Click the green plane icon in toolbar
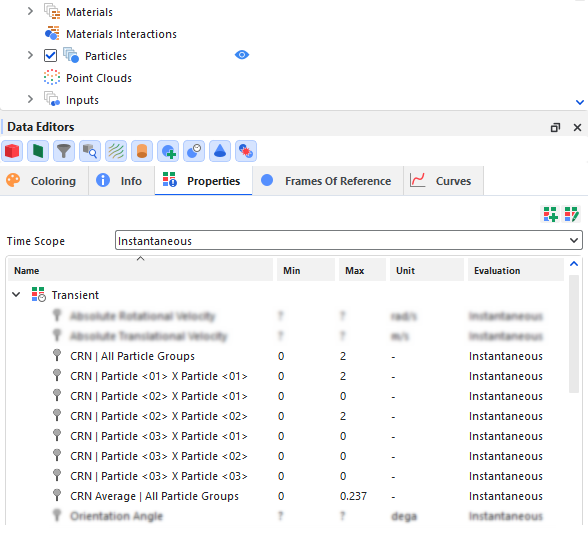This screenshot has width=588, height=536. [x=38, y=151]
